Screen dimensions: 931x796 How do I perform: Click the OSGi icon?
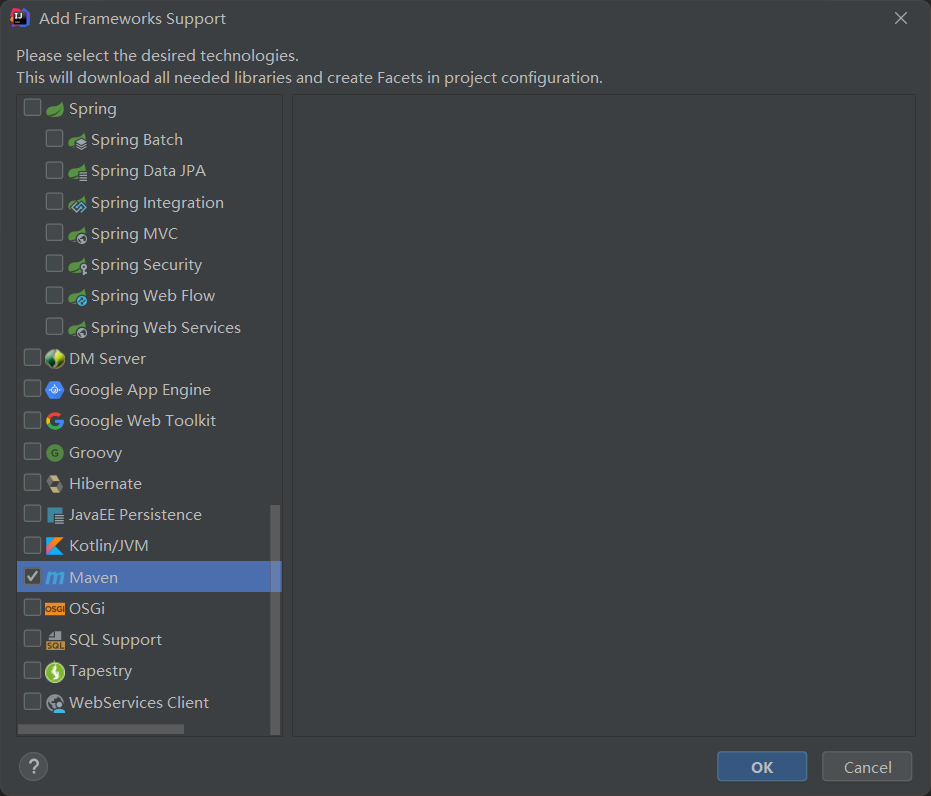tap(55, 609)
